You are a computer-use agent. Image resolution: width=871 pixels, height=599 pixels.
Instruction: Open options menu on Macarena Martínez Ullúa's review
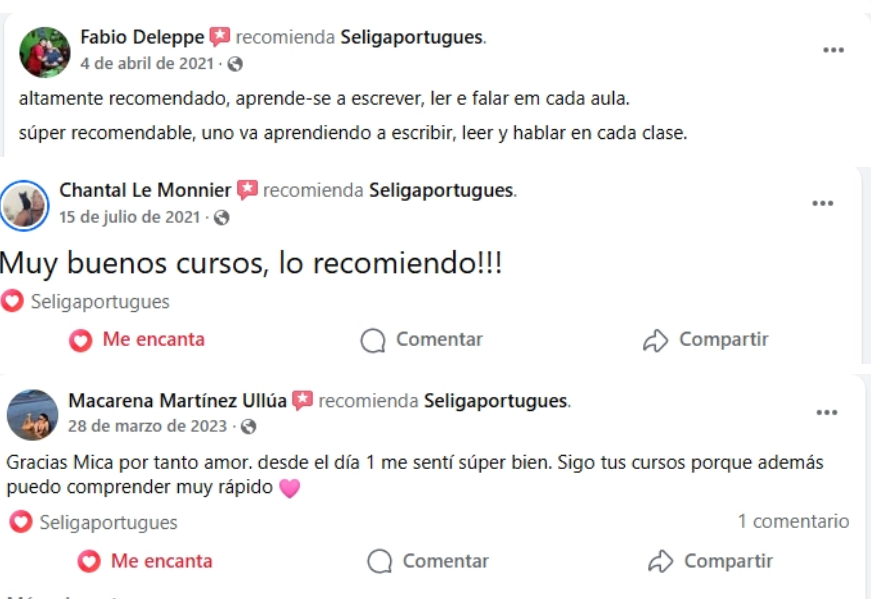coord(826,412)
